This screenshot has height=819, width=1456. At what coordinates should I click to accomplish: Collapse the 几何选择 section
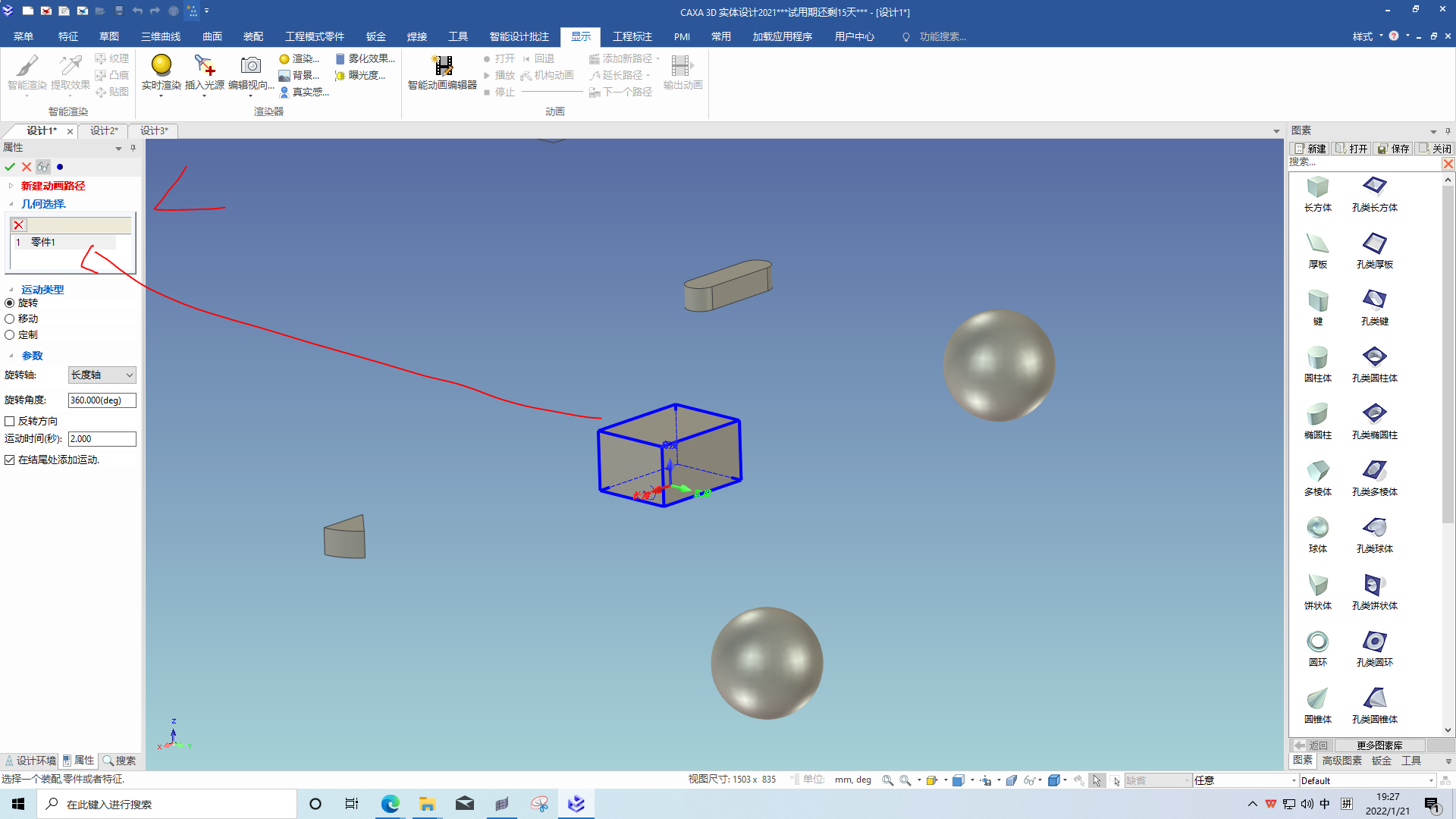pos(11,204)
